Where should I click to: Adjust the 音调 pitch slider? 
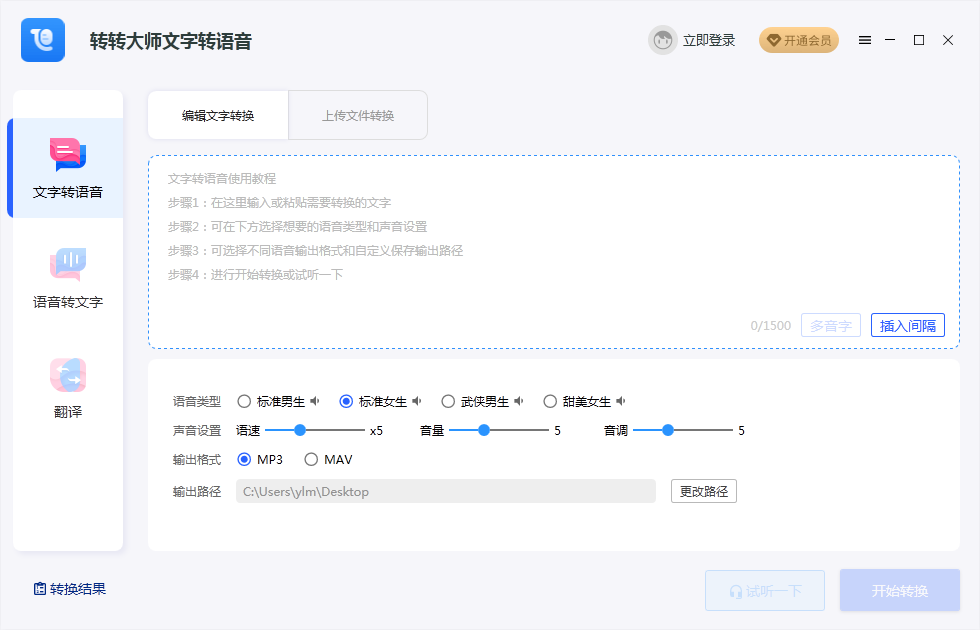pos(667,430)
